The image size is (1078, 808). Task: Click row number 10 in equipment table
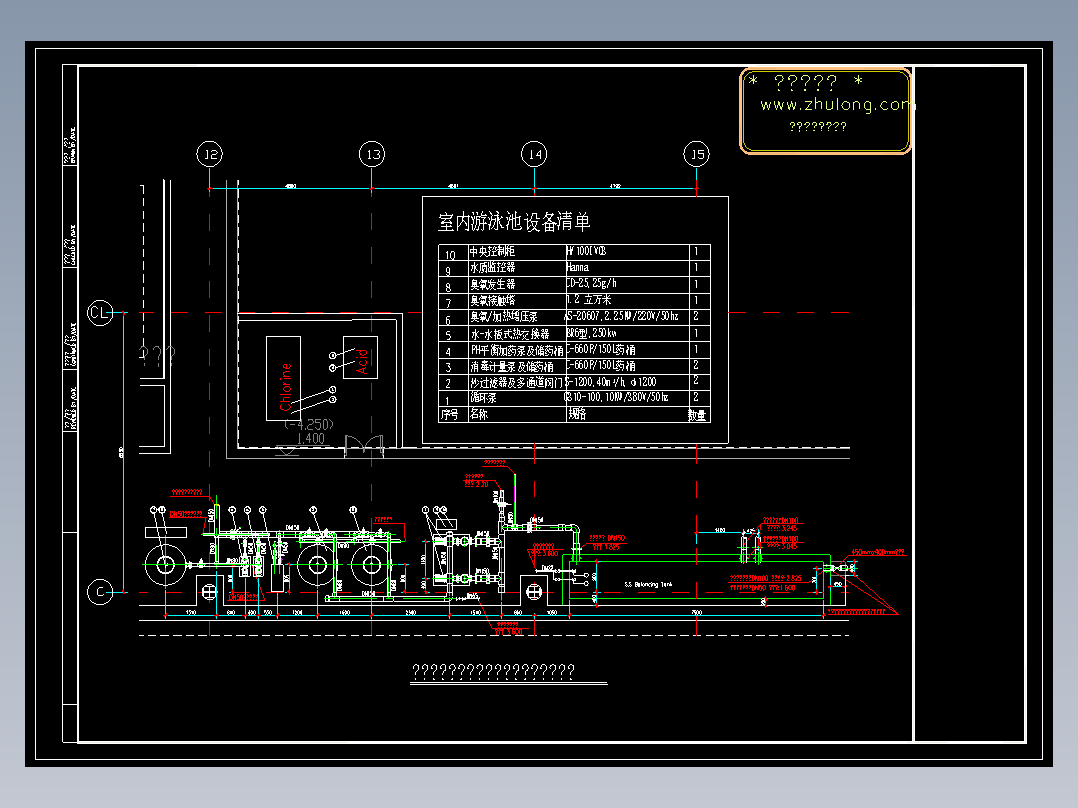(x=450, y=255)
